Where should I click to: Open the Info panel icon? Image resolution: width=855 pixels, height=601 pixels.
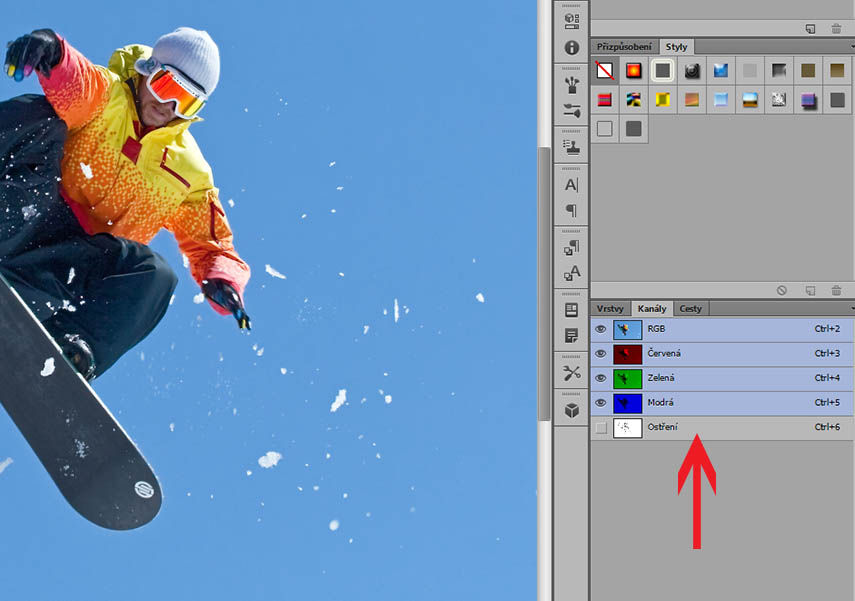pos(571,48)
